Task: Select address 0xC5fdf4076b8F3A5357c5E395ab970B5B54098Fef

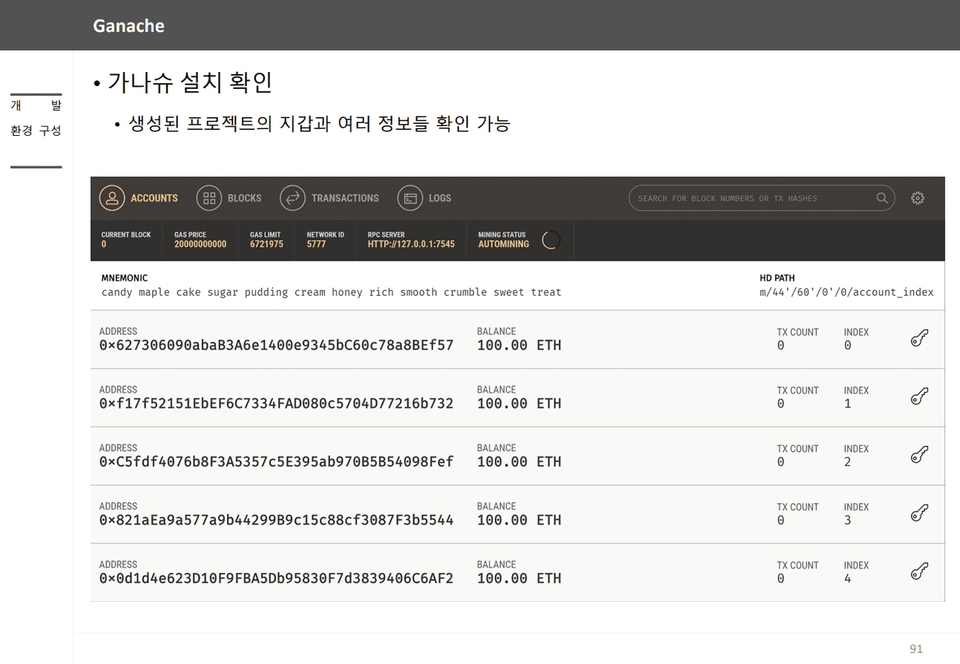Action: pyautogui.click(x=276, y=461)
